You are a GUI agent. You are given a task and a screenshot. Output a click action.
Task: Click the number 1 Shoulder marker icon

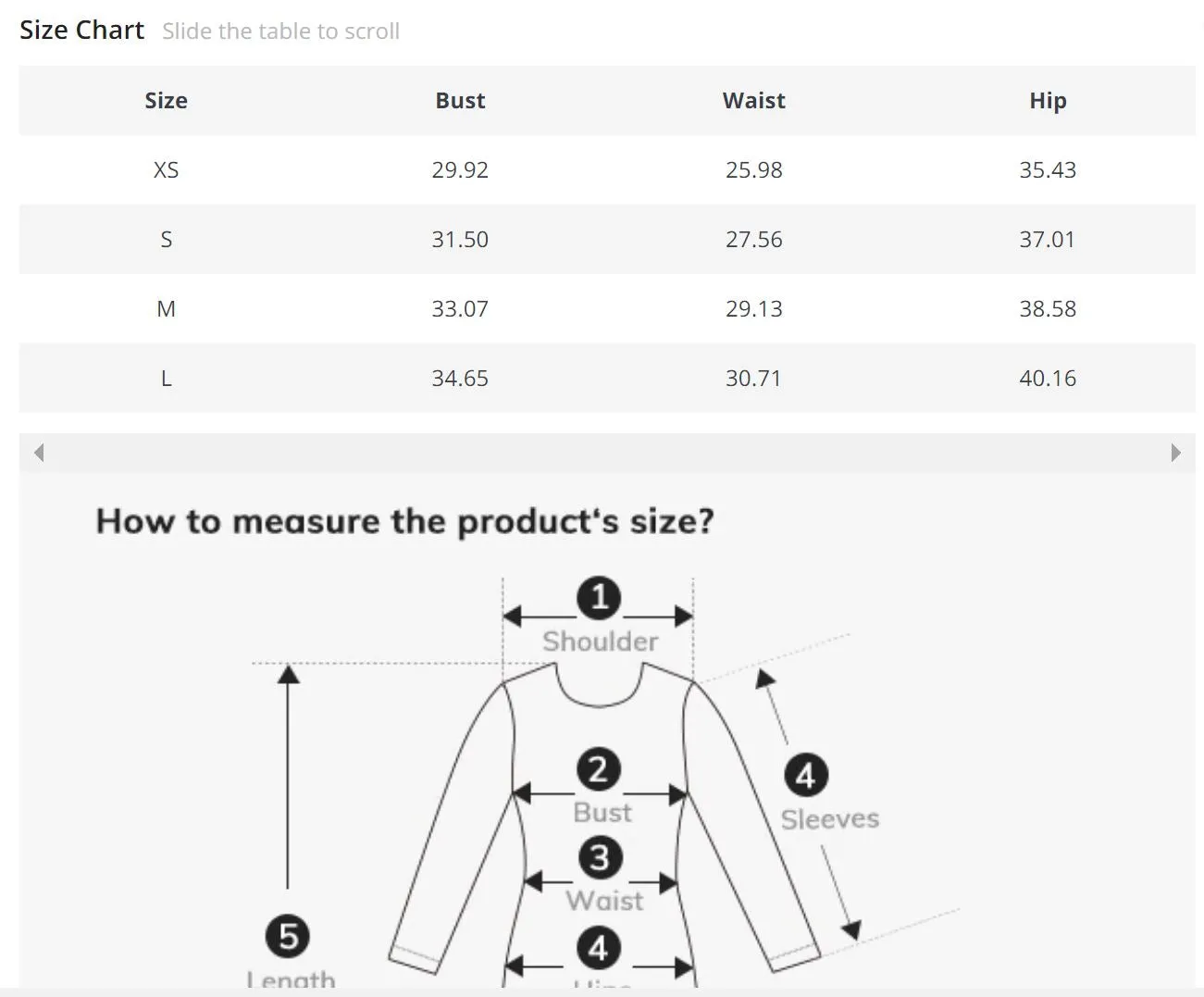click(599, 597)
